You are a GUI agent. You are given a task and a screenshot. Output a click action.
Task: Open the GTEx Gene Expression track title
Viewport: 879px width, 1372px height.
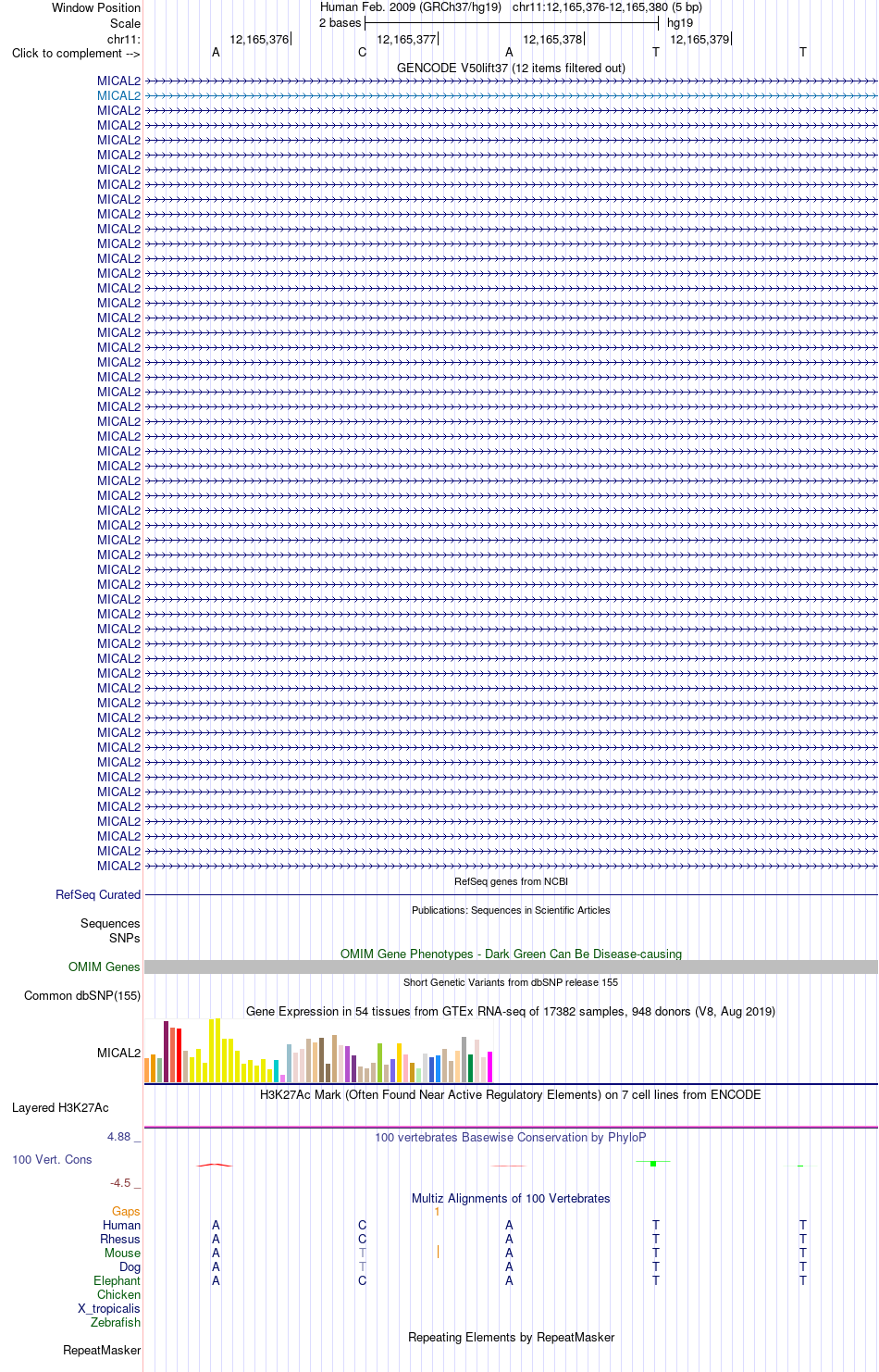tap(511, 1011)
